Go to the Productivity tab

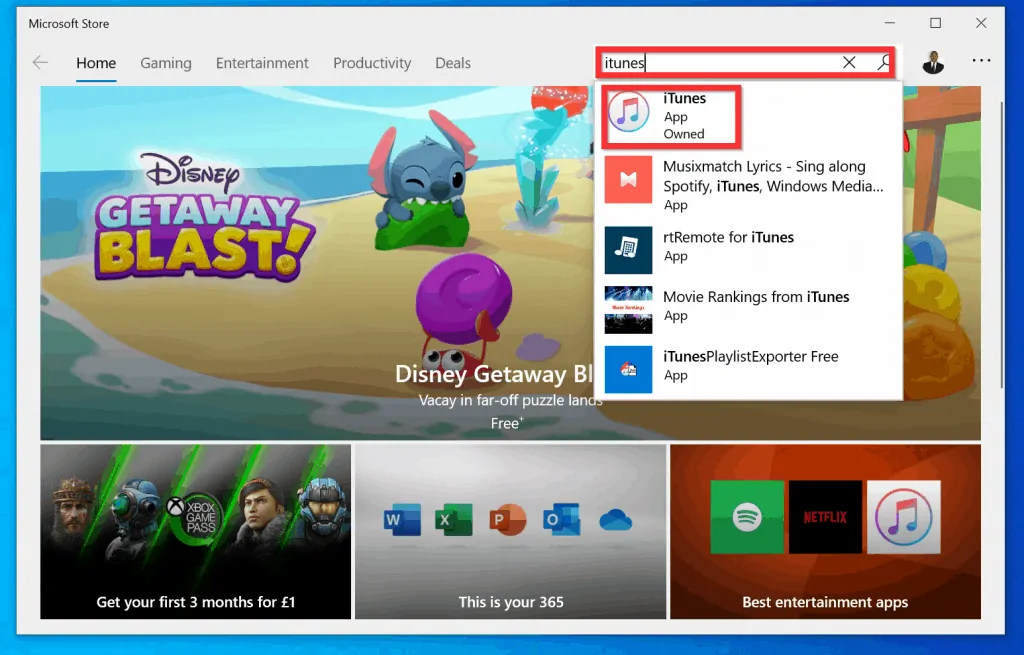click(372, 63)
